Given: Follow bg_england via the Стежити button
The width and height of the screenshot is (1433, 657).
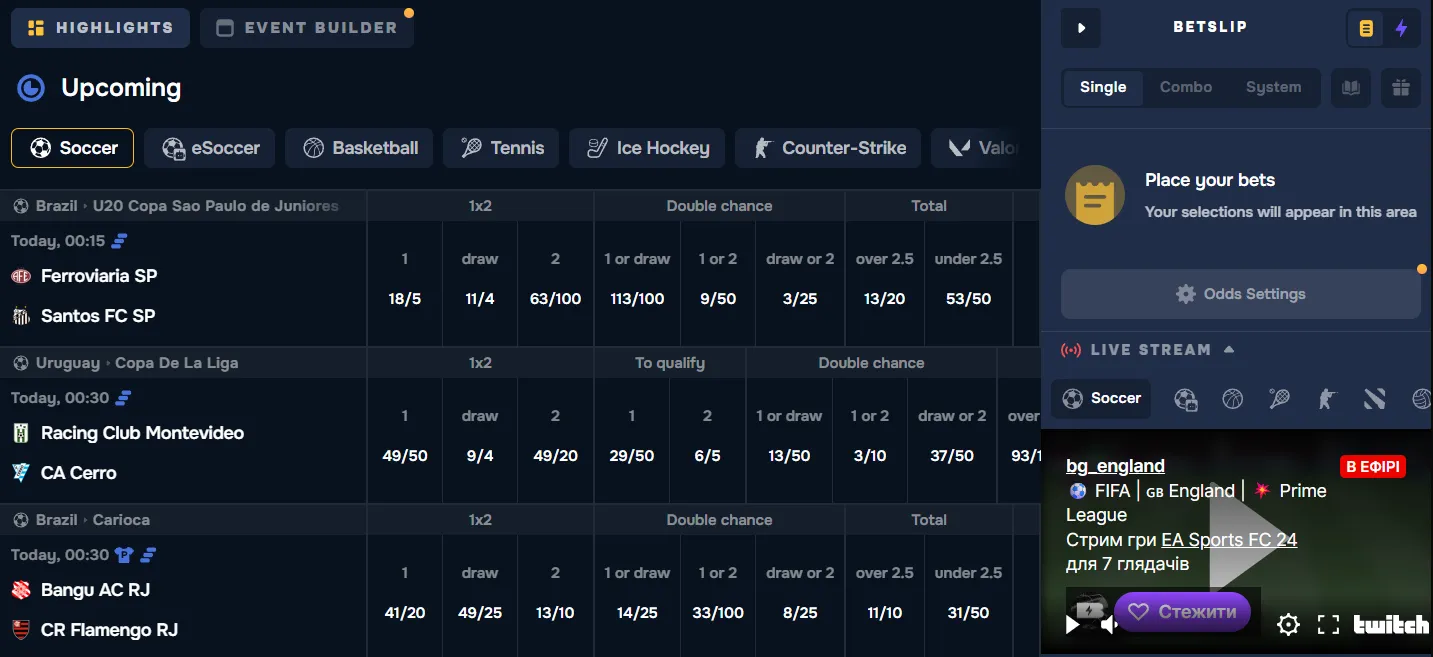Looking at the screenshot, I should 1184,611.
